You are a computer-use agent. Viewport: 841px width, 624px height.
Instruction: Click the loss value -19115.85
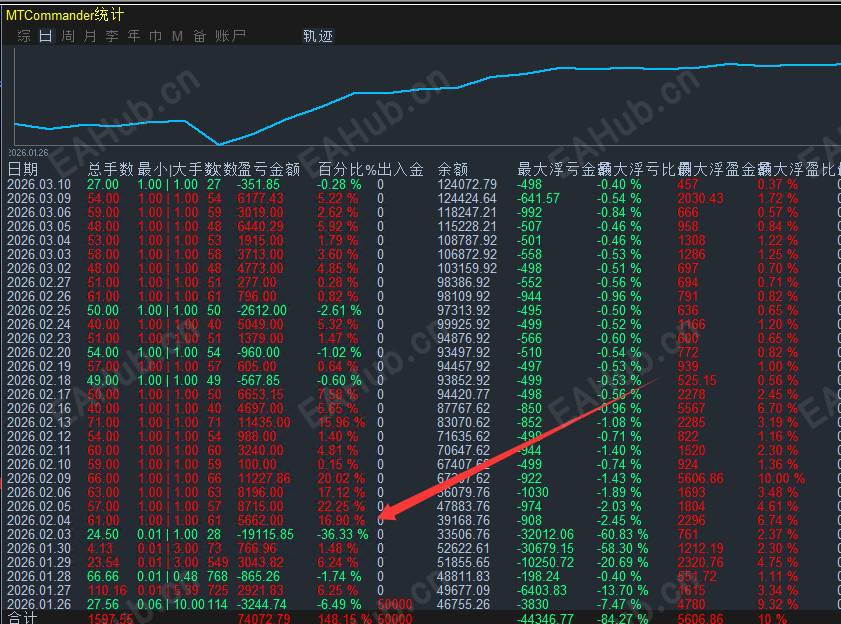[x=265, y=534]
